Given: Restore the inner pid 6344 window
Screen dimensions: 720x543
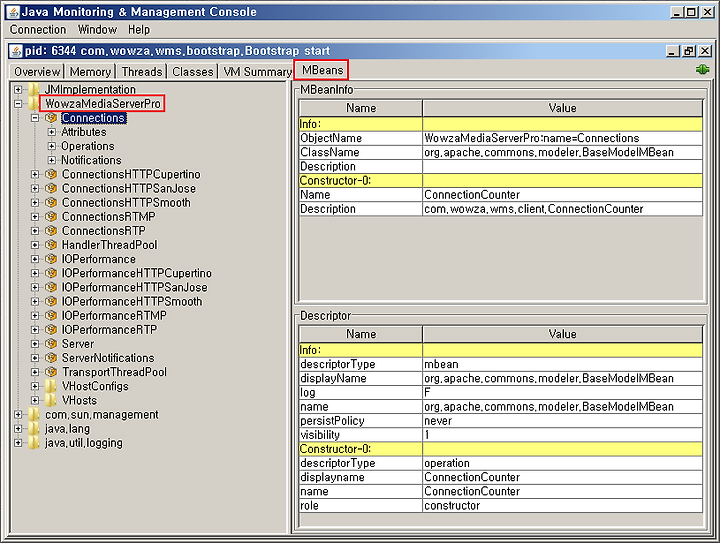Looking at the screenshot, I should point(689,51).
